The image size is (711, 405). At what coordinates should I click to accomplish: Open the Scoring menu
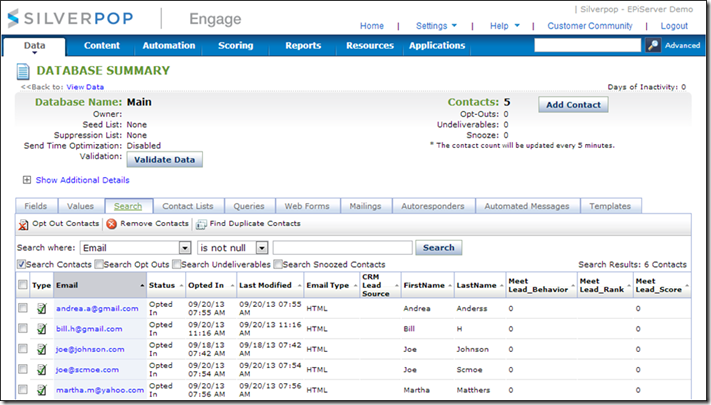point(236,45)
